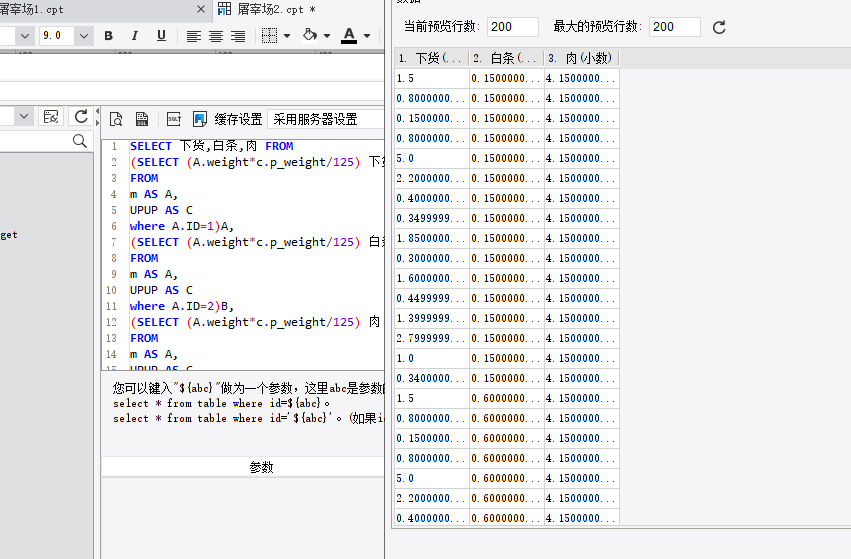Open font color dropdown arrow
This screenshot has width=851, height=559.
(x=367, y=36)
